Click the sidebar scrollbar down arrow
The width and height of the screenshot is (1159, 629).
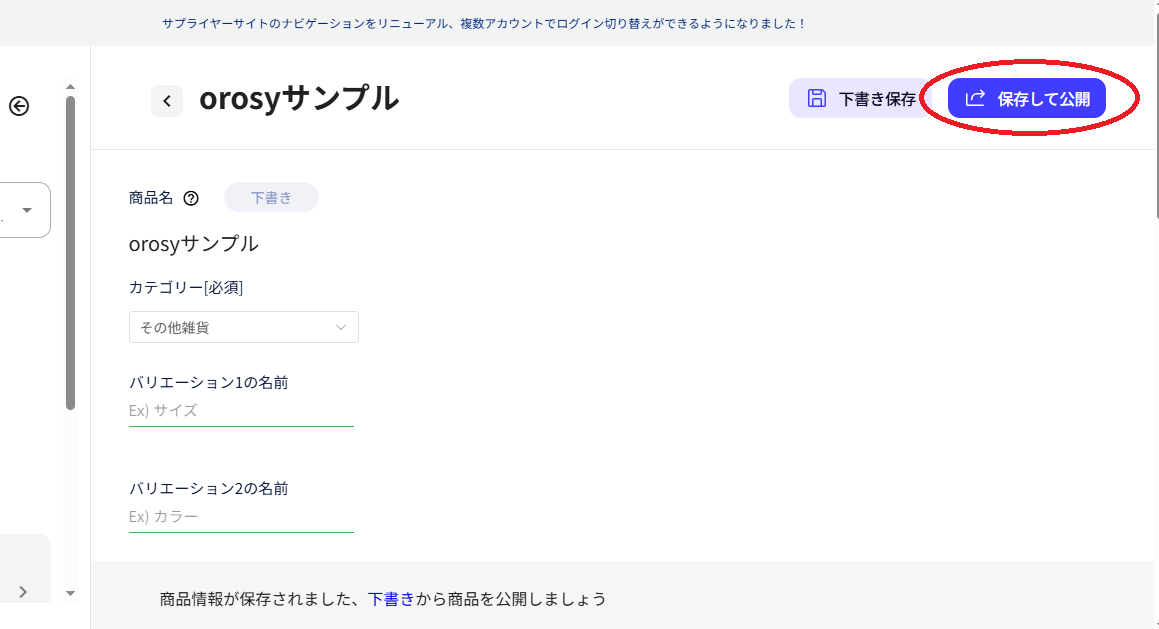pos(70,593)
